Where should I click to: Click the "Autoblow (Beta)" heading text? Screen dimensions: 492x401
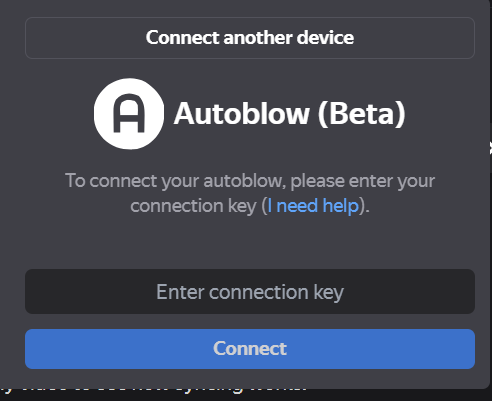(290, 114)
